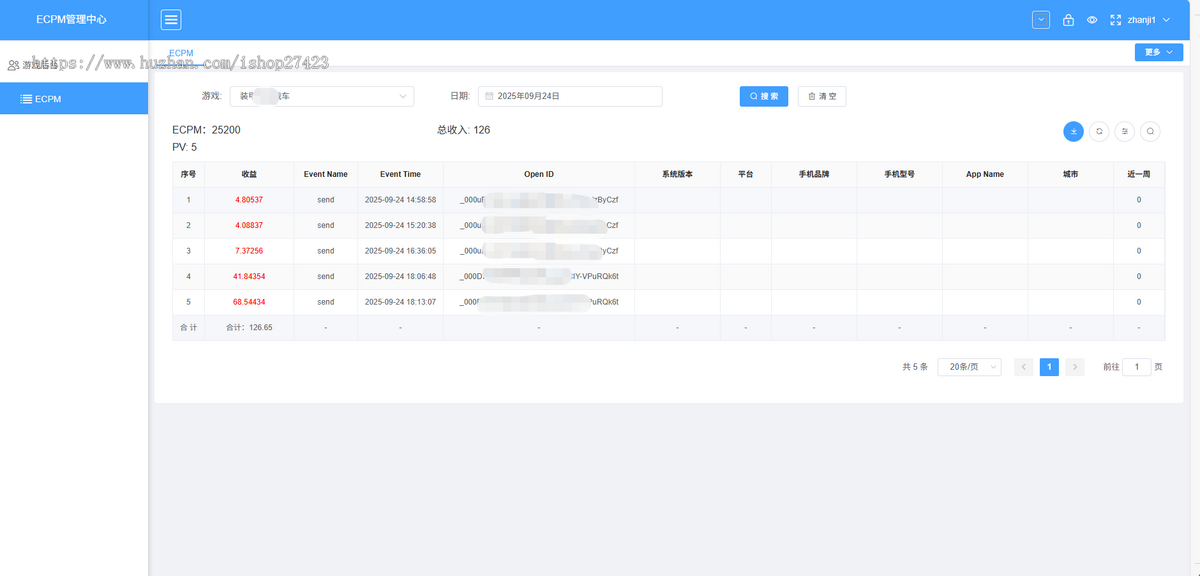Click the Event Time column header

coord(400,174)
